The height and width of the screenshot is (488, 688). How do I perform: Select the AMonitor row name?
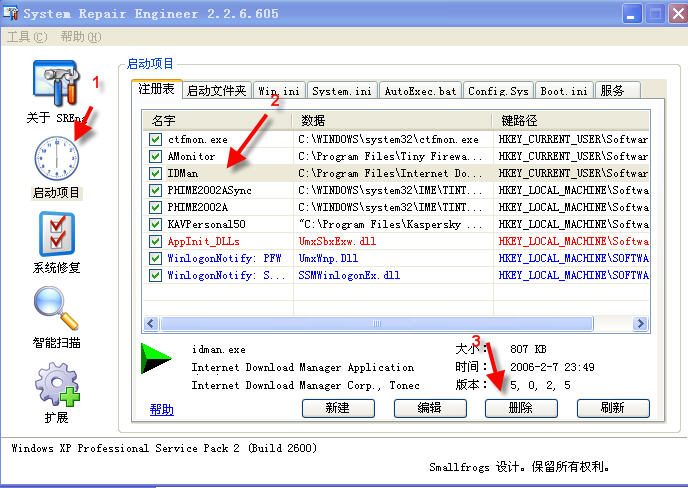(x=191, y=156)
